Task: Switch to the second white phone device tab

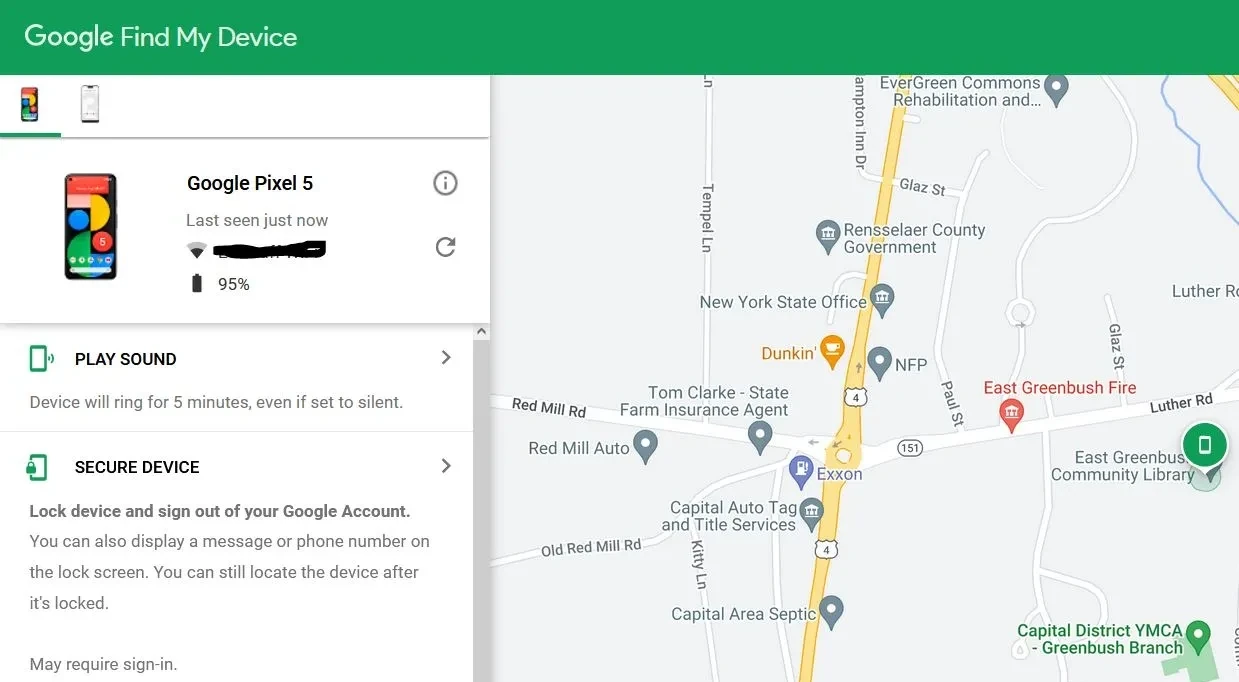Action: tap(90, 104)
